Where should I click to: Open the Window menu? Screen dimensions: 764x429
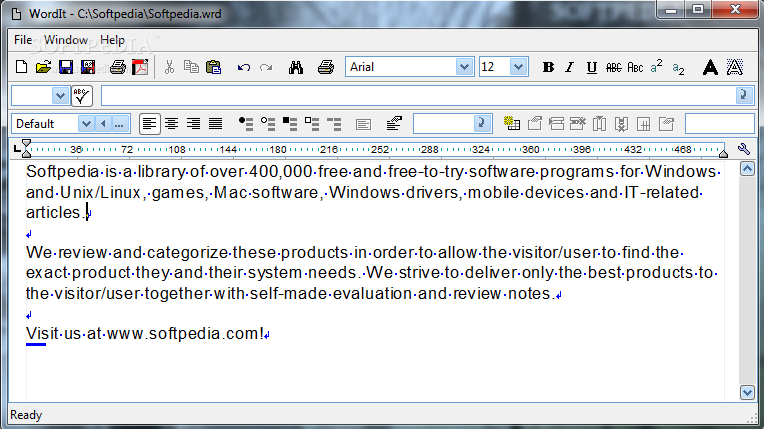tap(66, 40)
